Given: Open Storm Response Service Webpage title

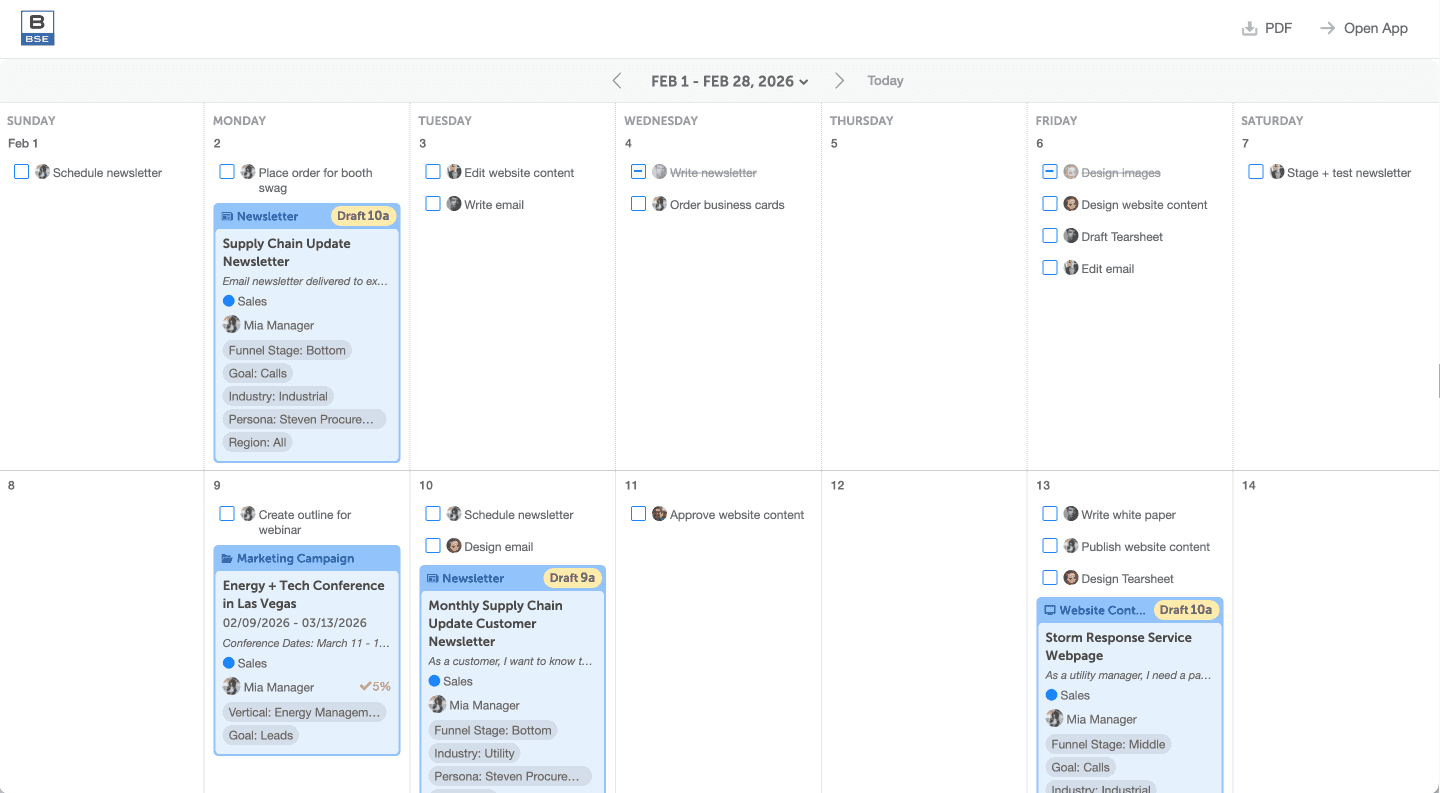Looking at the screenshot, I should point(1118,646).
